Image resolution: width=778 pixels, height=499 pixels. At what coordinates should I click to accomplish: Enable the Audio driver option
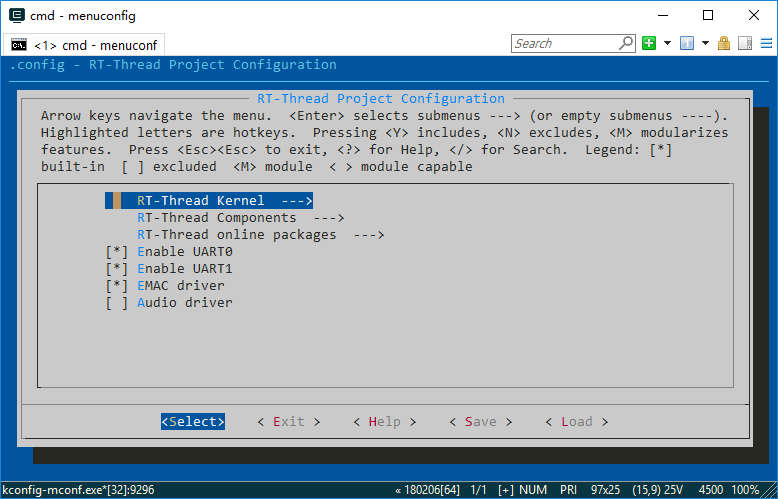click(x=117, y=303)
